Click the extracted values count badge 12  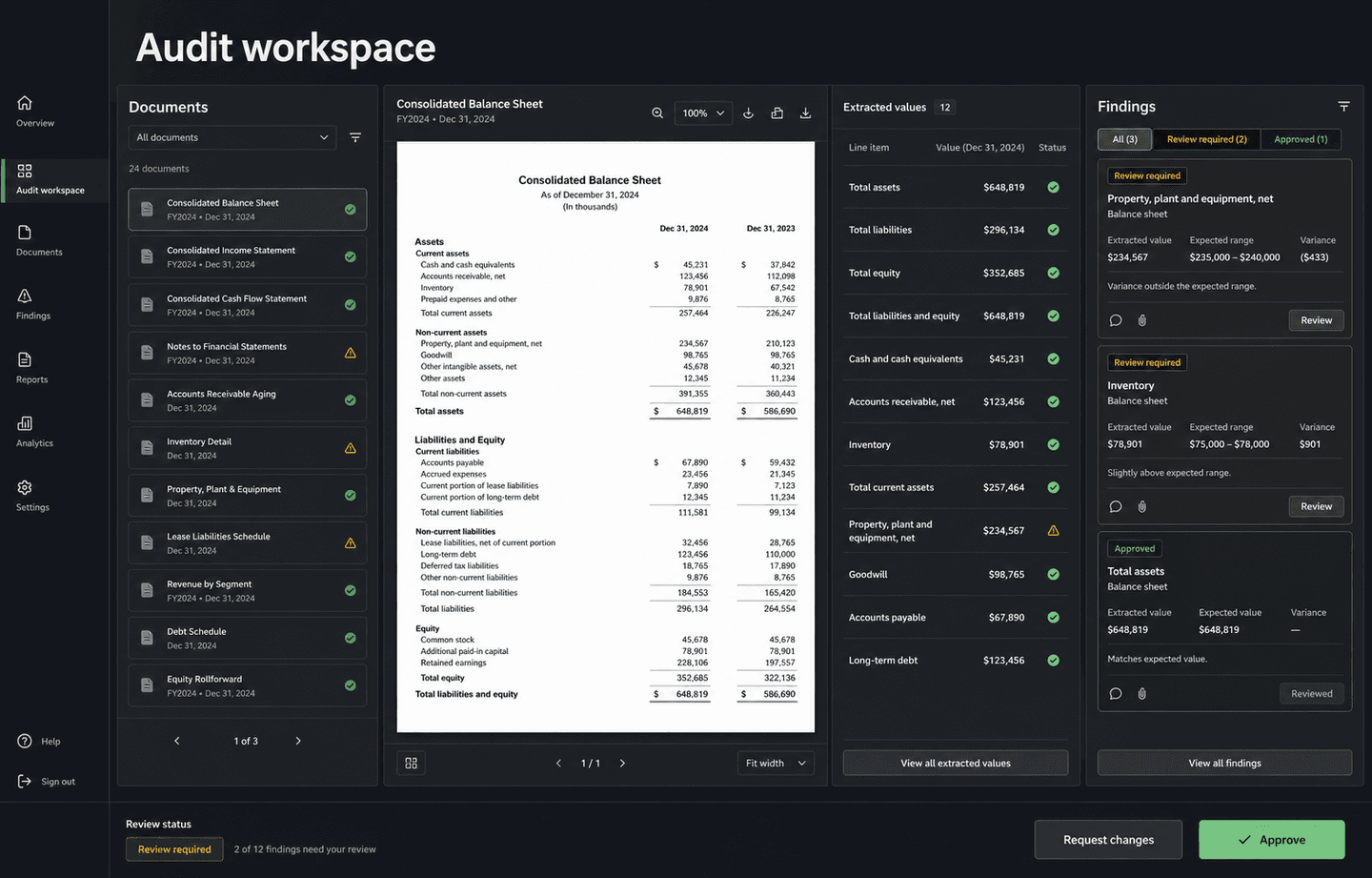click(x=945, y=108)
